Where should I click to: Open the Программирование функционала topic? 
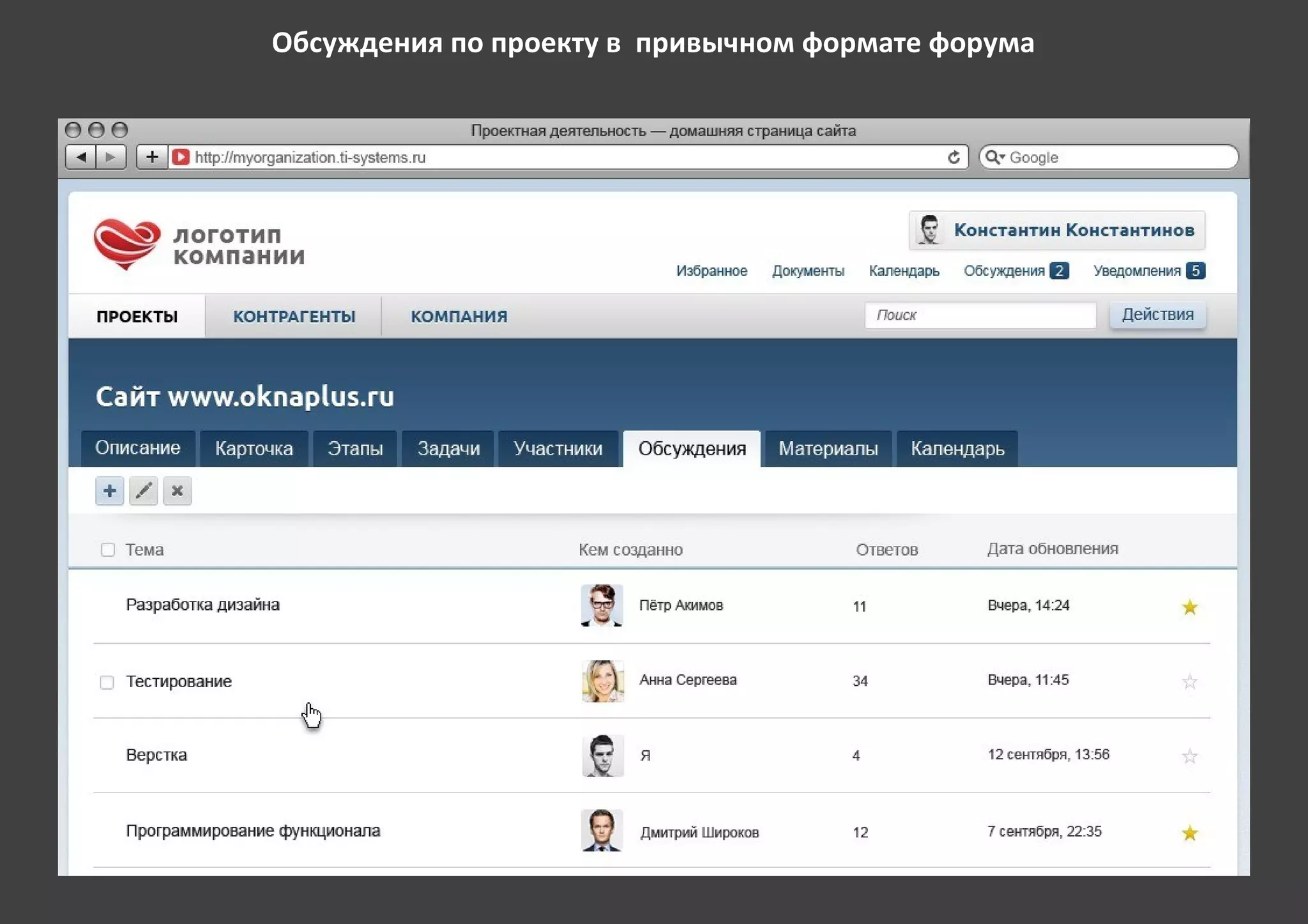(x=253, y=831)
